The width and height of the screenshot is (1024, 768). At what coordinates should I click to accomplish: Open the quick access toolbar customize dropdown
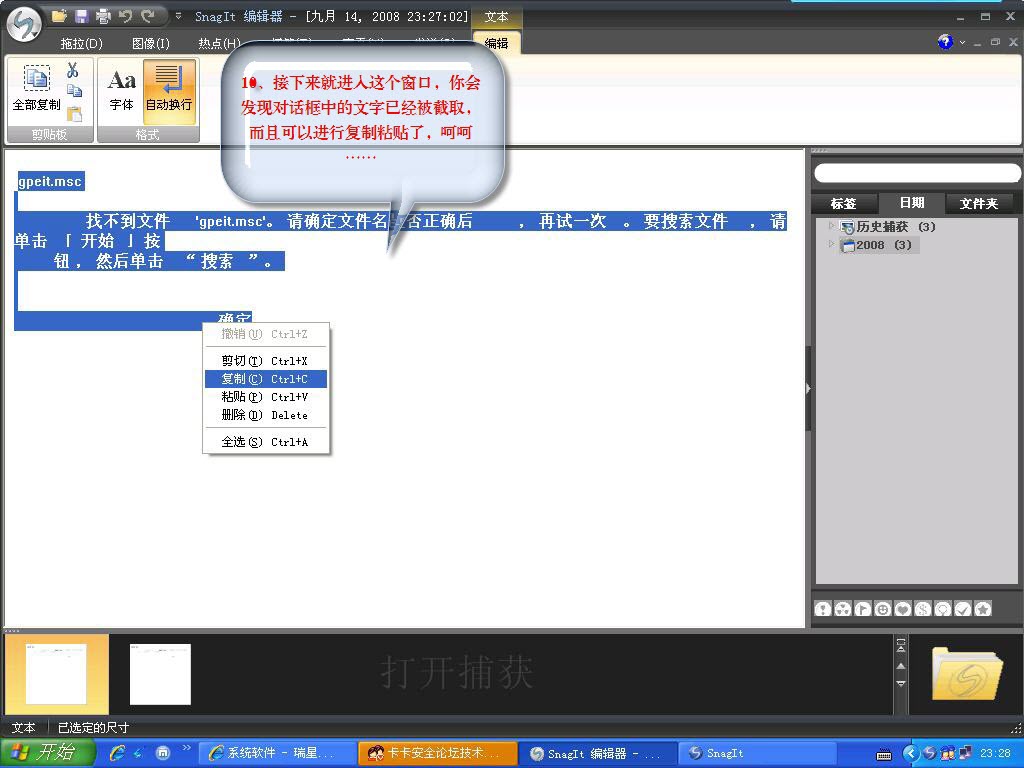click(178, 16)
